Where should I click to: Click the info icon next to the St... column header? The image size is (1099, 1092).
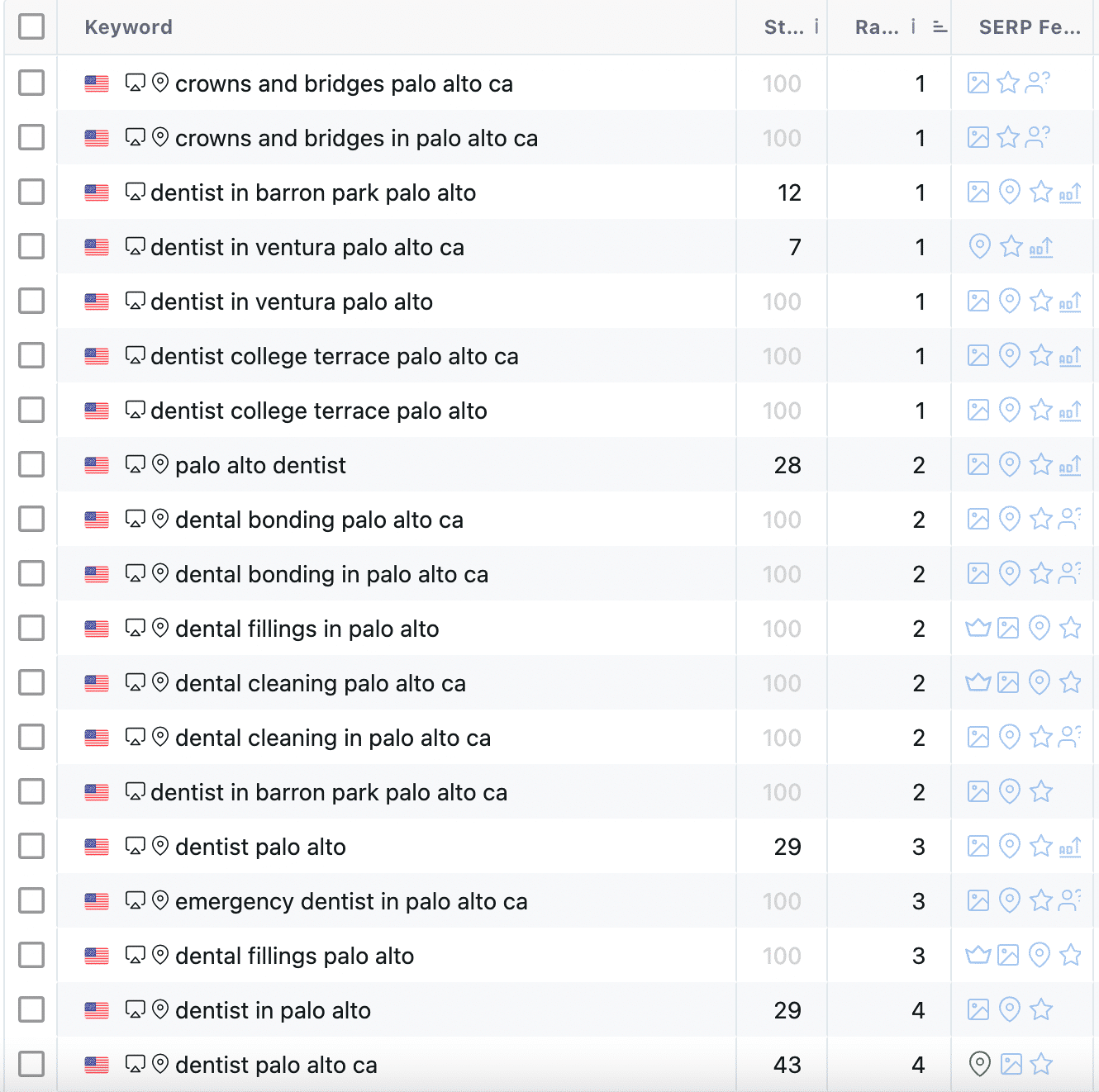(x=816, y=27)
